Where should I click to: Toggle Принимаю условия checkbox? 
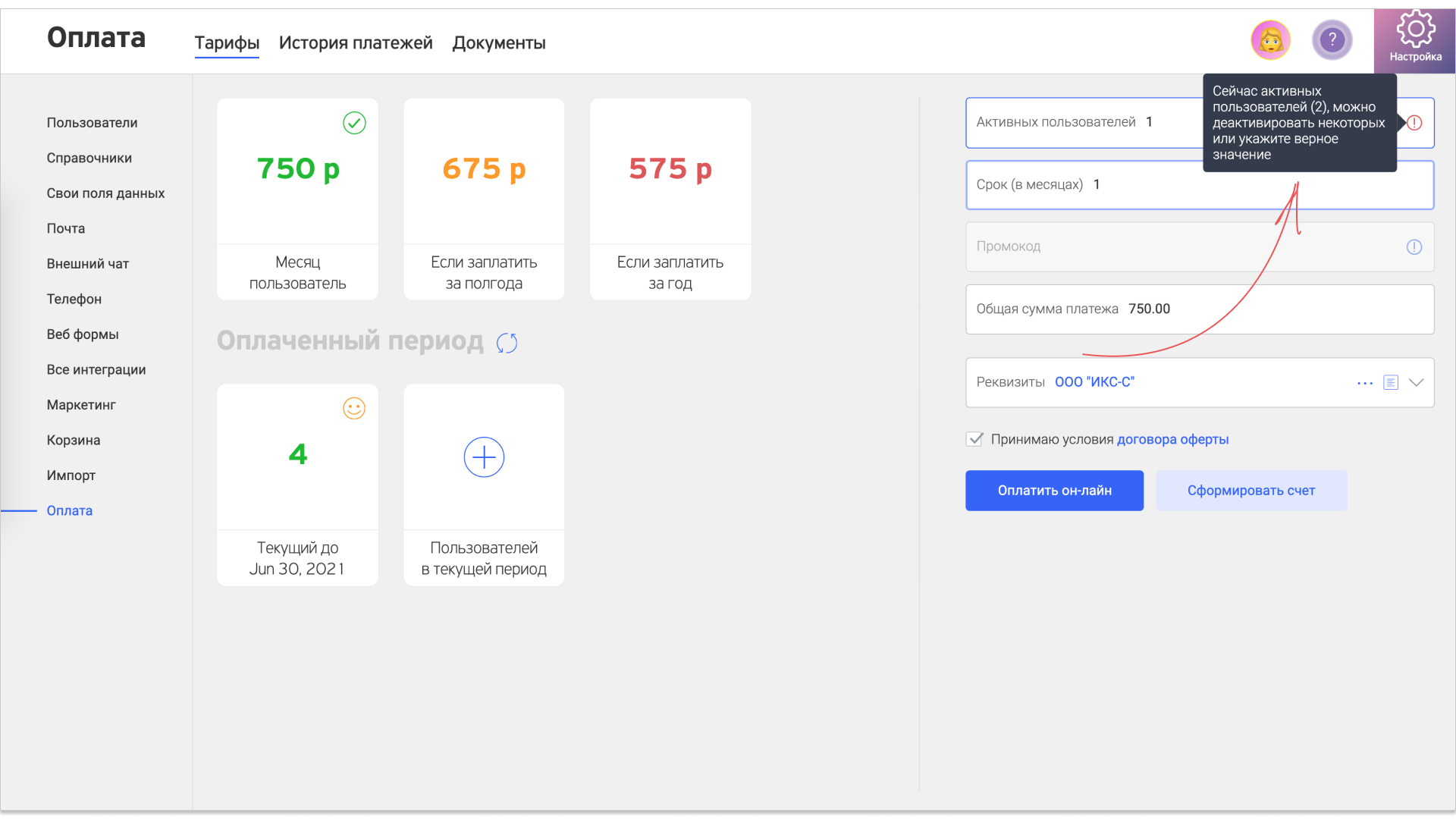point(974,439)
